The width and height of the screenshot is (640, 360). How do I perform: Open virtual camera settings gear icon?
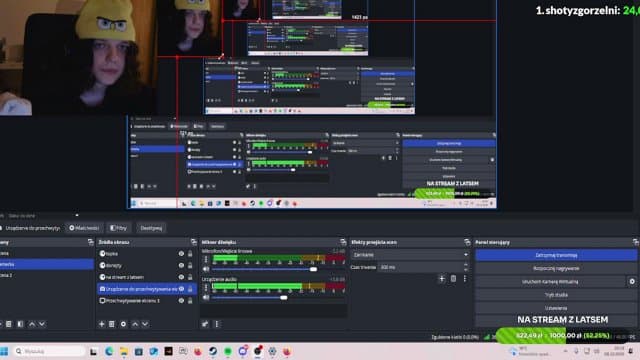click(x=632, y=282)
